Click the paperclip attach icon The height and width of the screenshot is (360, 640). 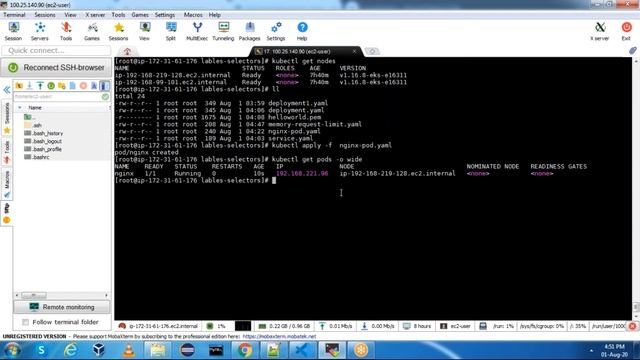pyautogui.click(x=633, y=51)
